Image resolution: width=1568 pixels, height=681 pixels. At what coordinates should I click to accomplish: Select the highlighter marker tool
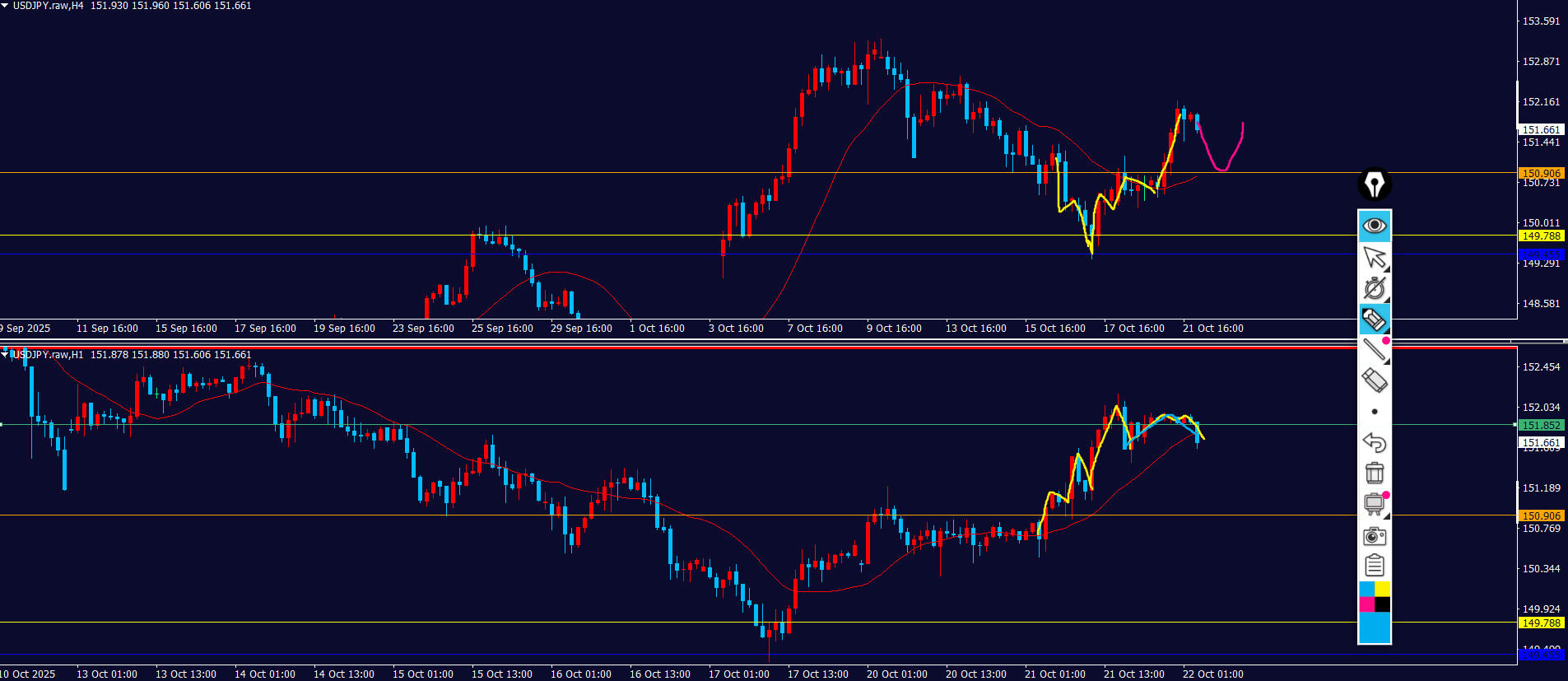coord(1374,319)
